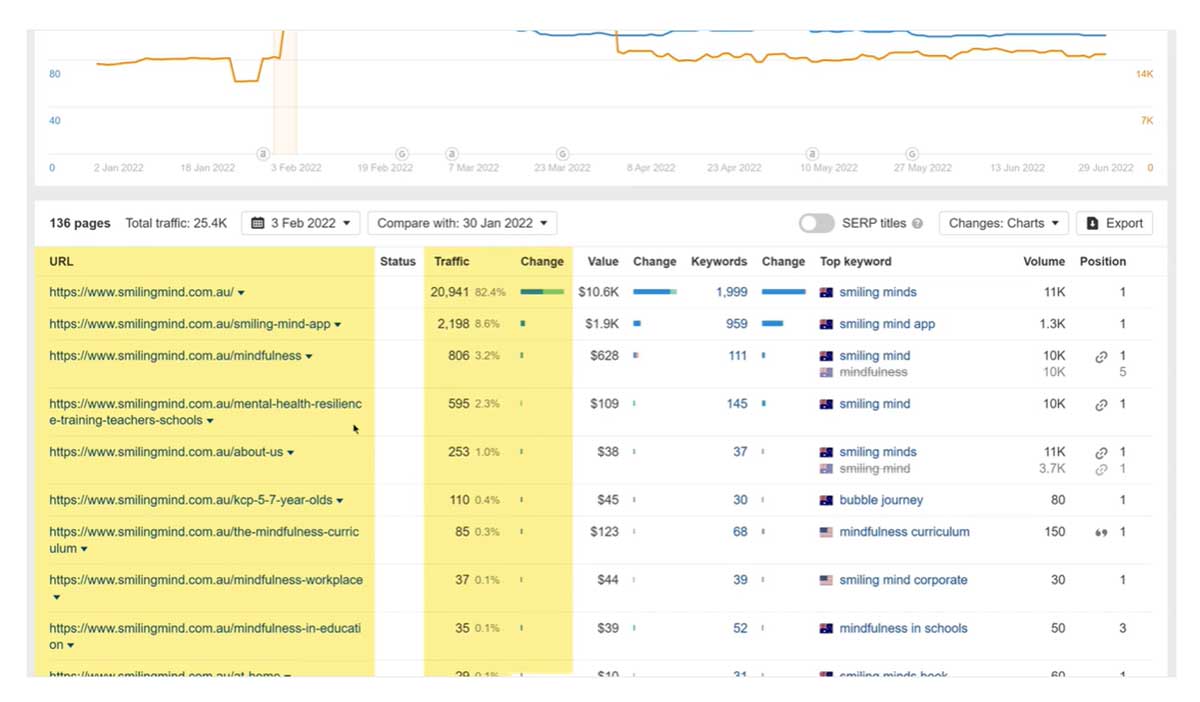This screenshot has width=1200, height=702.
Task: Click the Google update marker near 19 Feb 2022
Action: click(x=401, y=154)
